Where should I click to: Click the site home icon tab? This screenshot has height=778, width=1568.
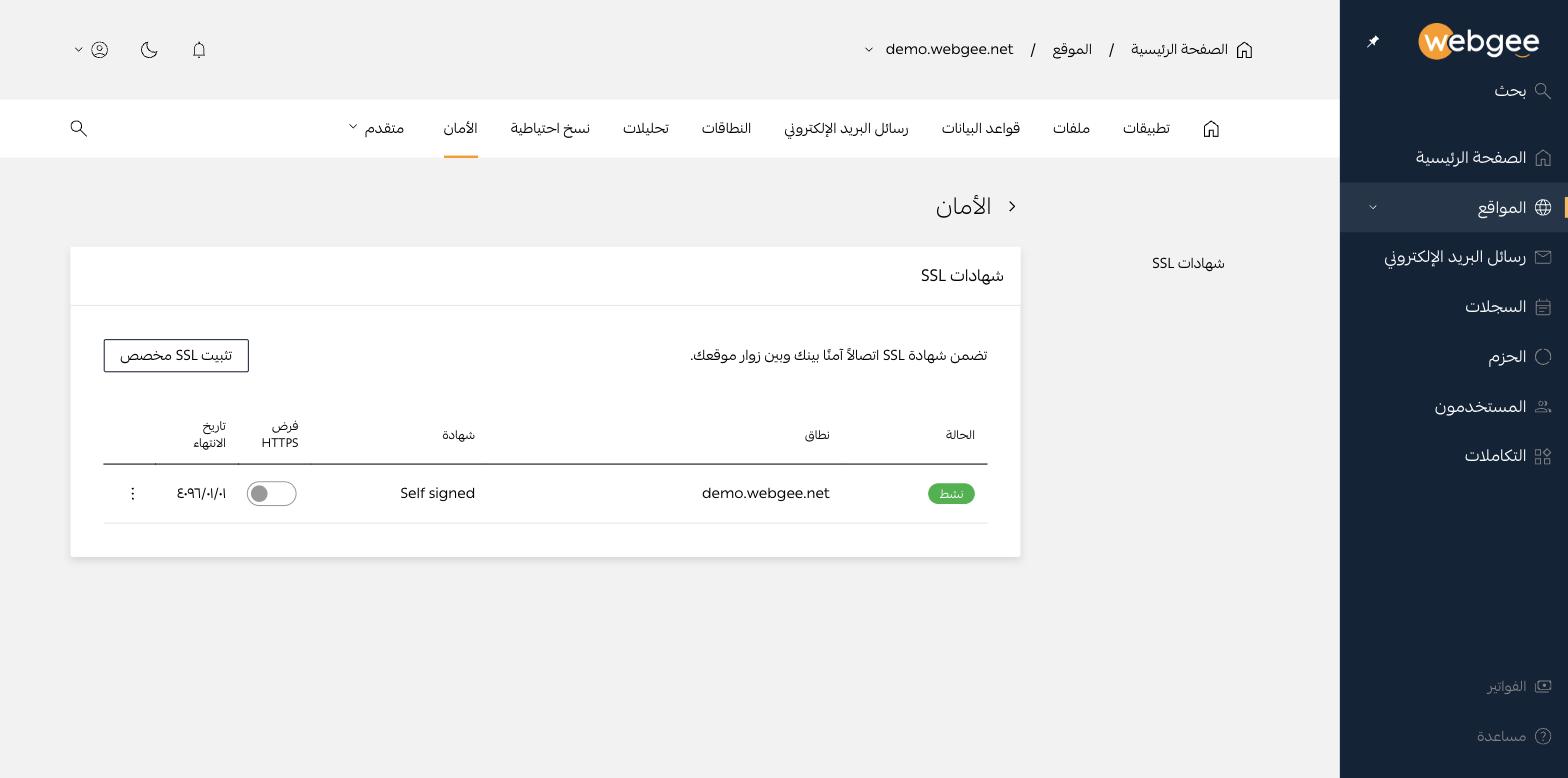[1211, 129]
